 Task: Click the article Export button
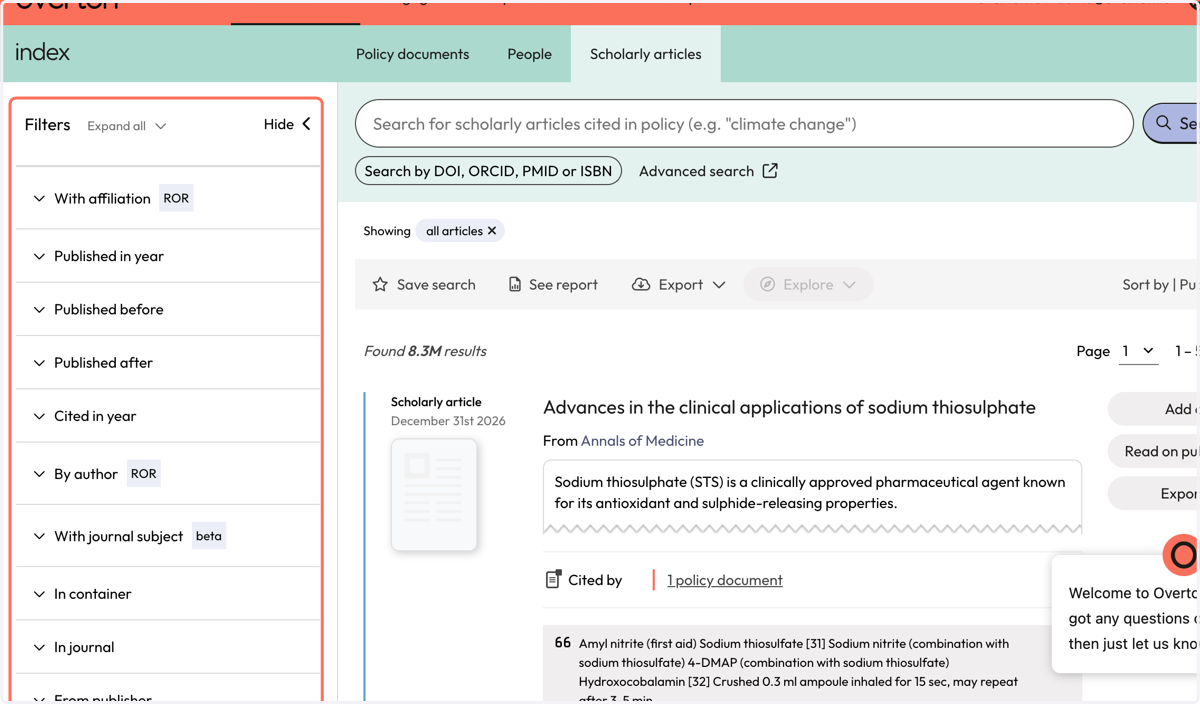pos(1154,494)
